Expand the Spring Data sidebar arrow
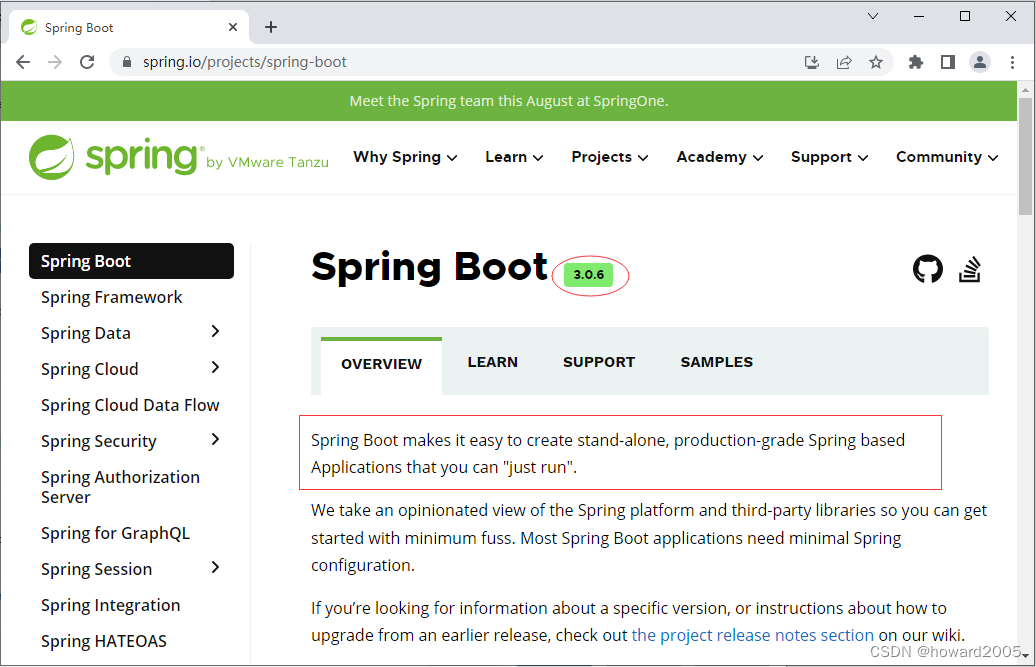This screenshot has height=667, width=1036. (215, 332)
